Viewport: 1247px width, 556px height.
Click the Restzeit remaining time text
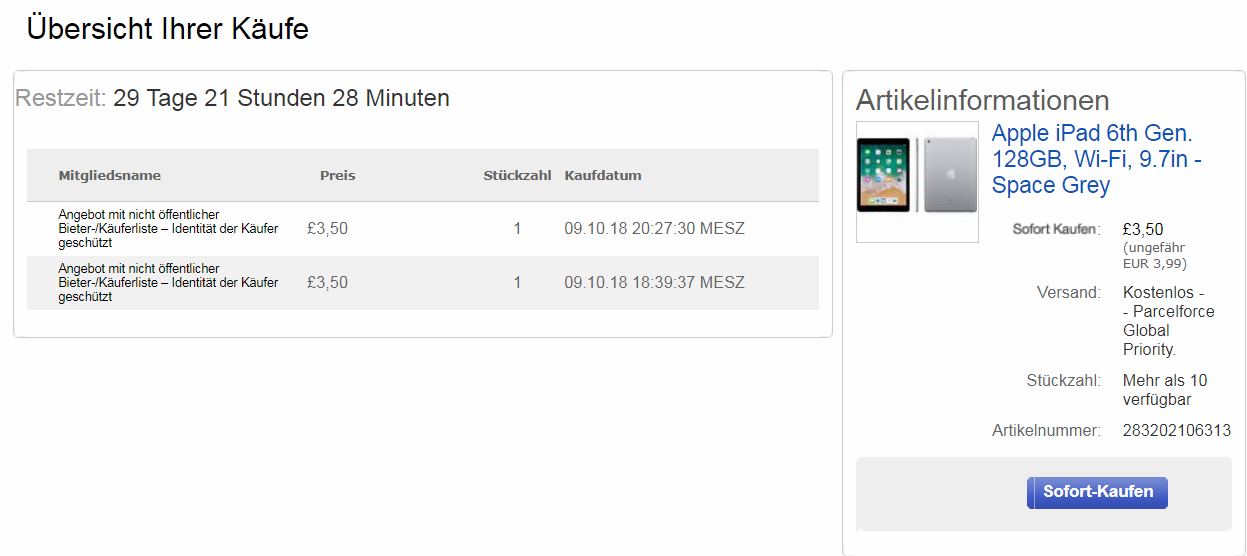[232, 98]
